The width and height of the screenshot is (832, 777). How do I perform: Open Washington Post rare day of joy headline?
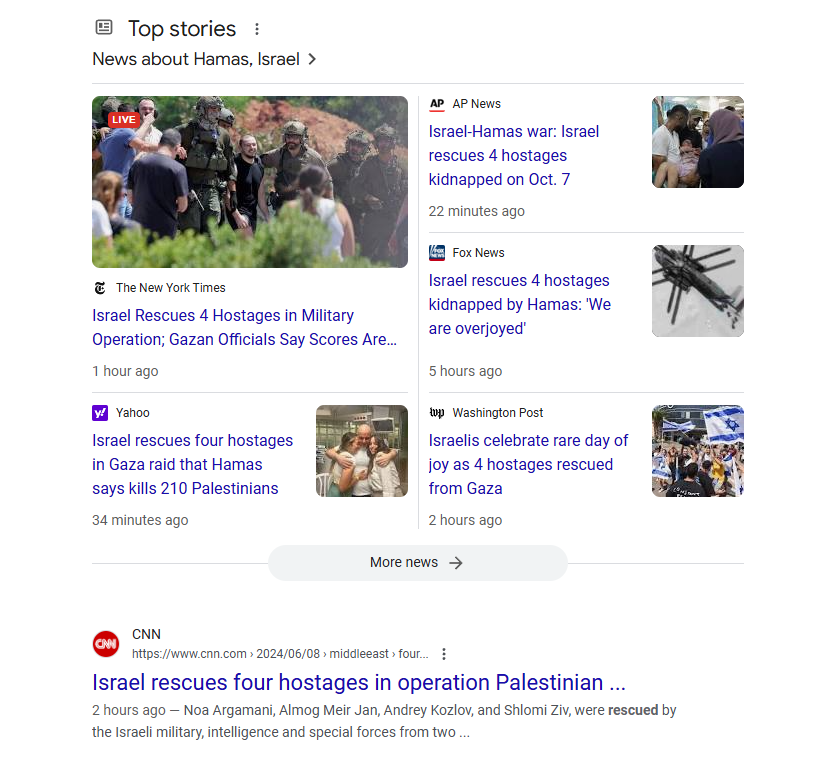point(528,464)
